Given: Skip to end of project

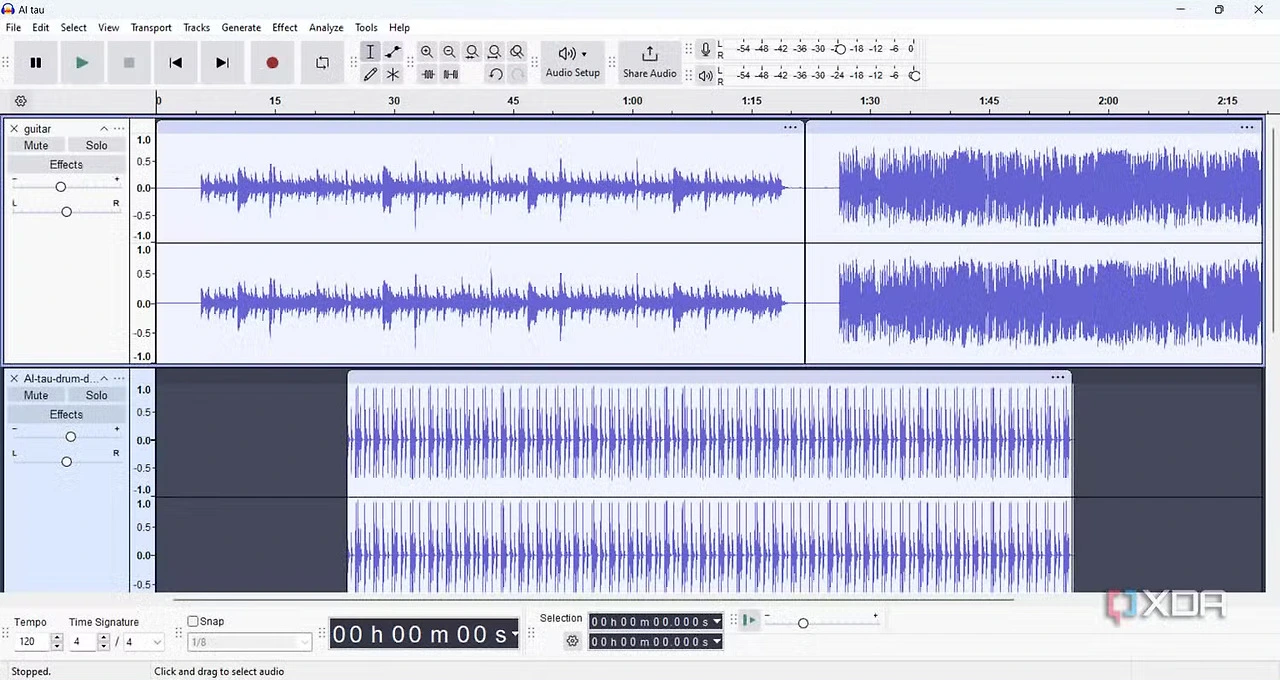Looking at the screenshot, I should 222,63.
